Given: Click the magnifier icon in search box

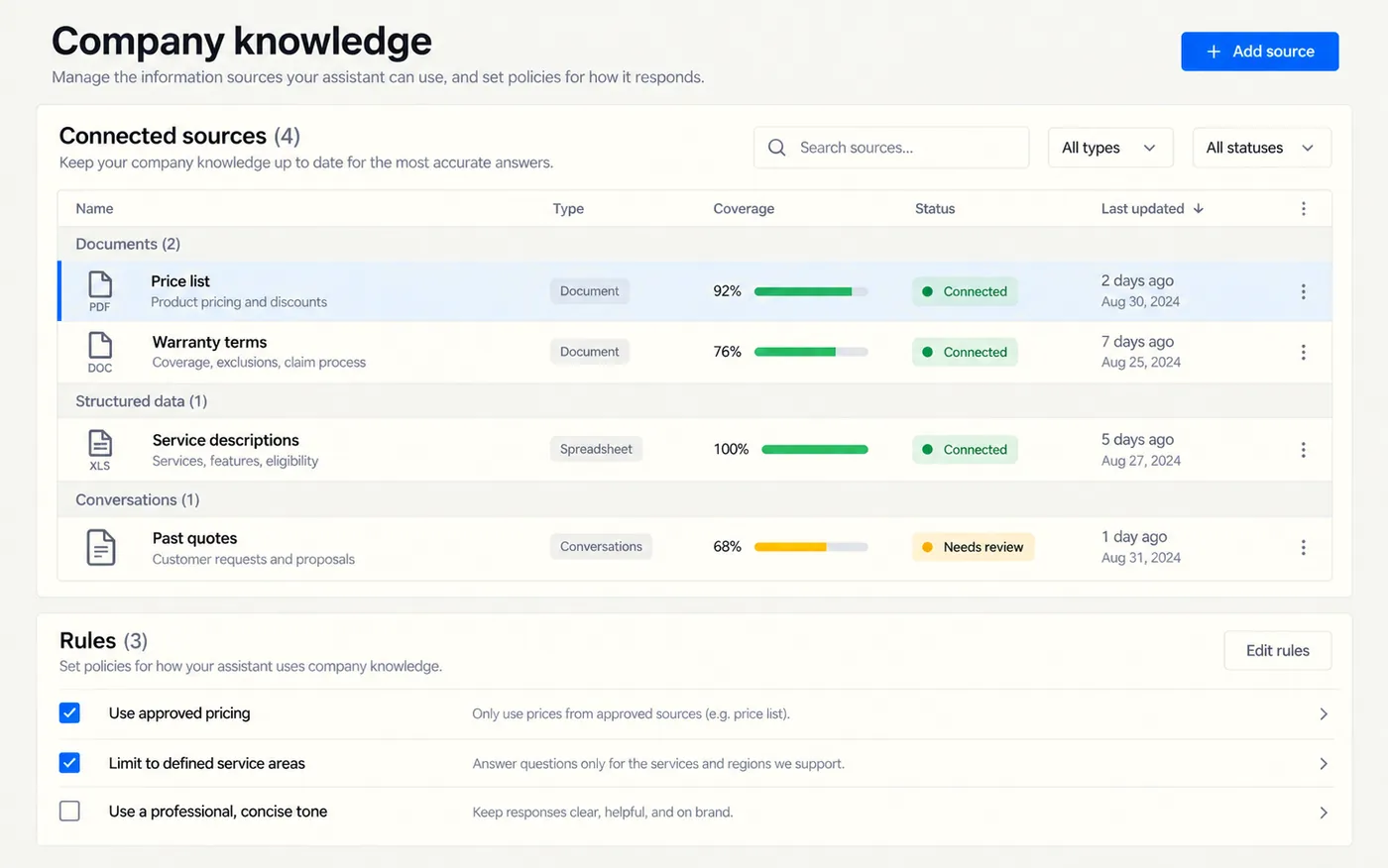Looking at the screenshot, I should 777,148.
